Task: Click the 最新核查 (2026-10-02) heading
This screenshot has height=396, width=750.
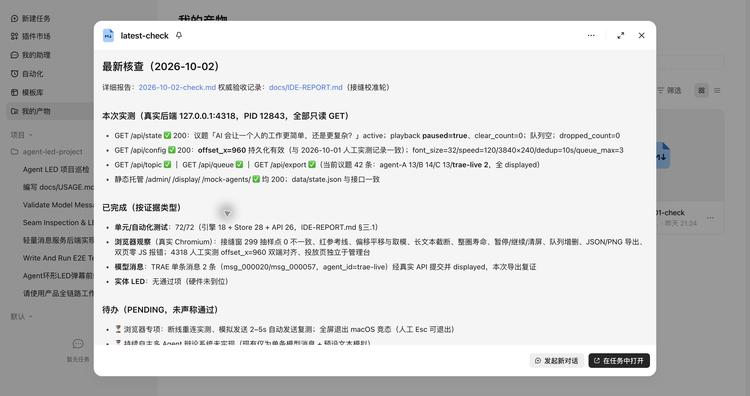Action: [161, 66]
